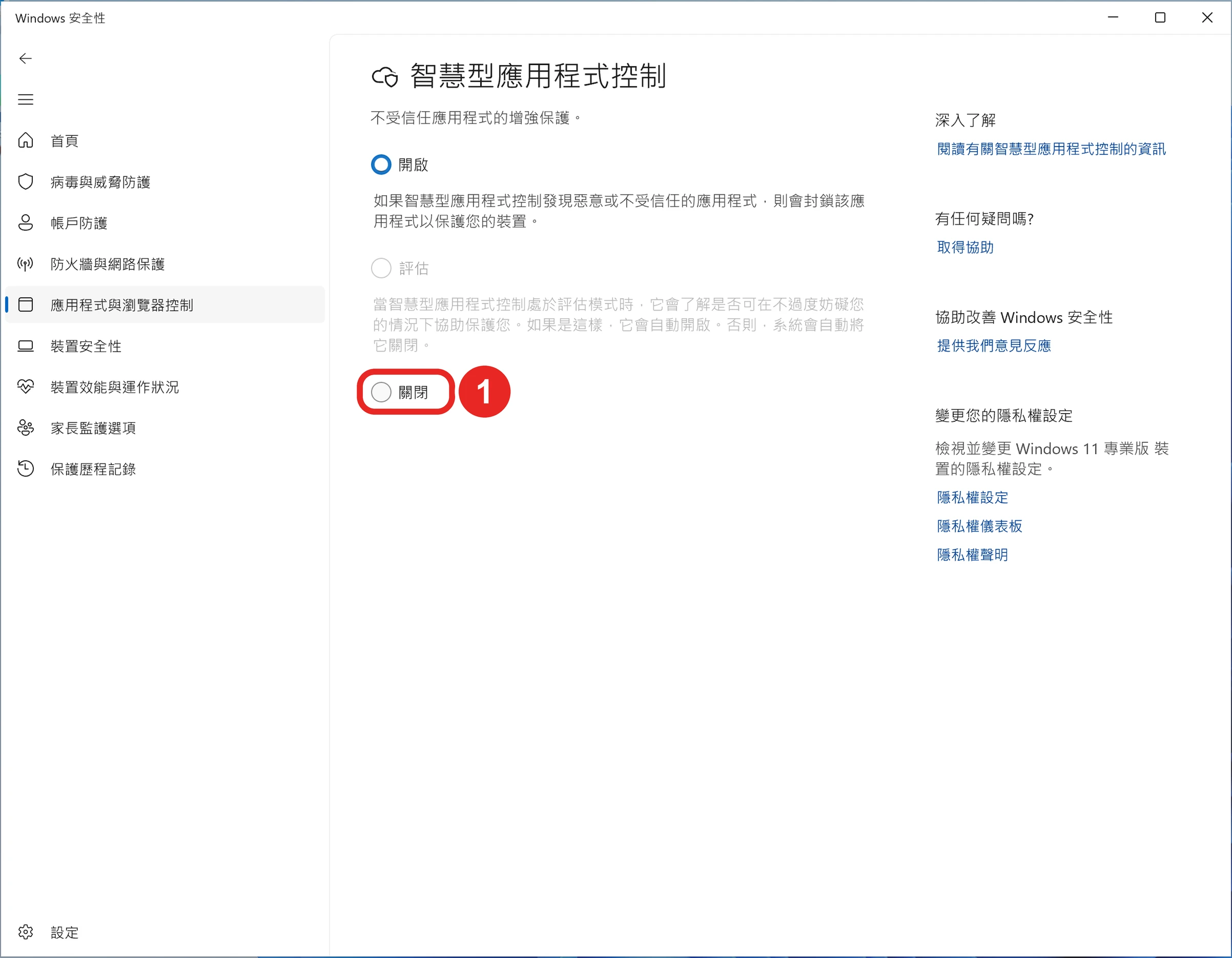Screen dimensions: 1232x958
Task: Open the 隱私權設定 link
Action: point(973,498)
